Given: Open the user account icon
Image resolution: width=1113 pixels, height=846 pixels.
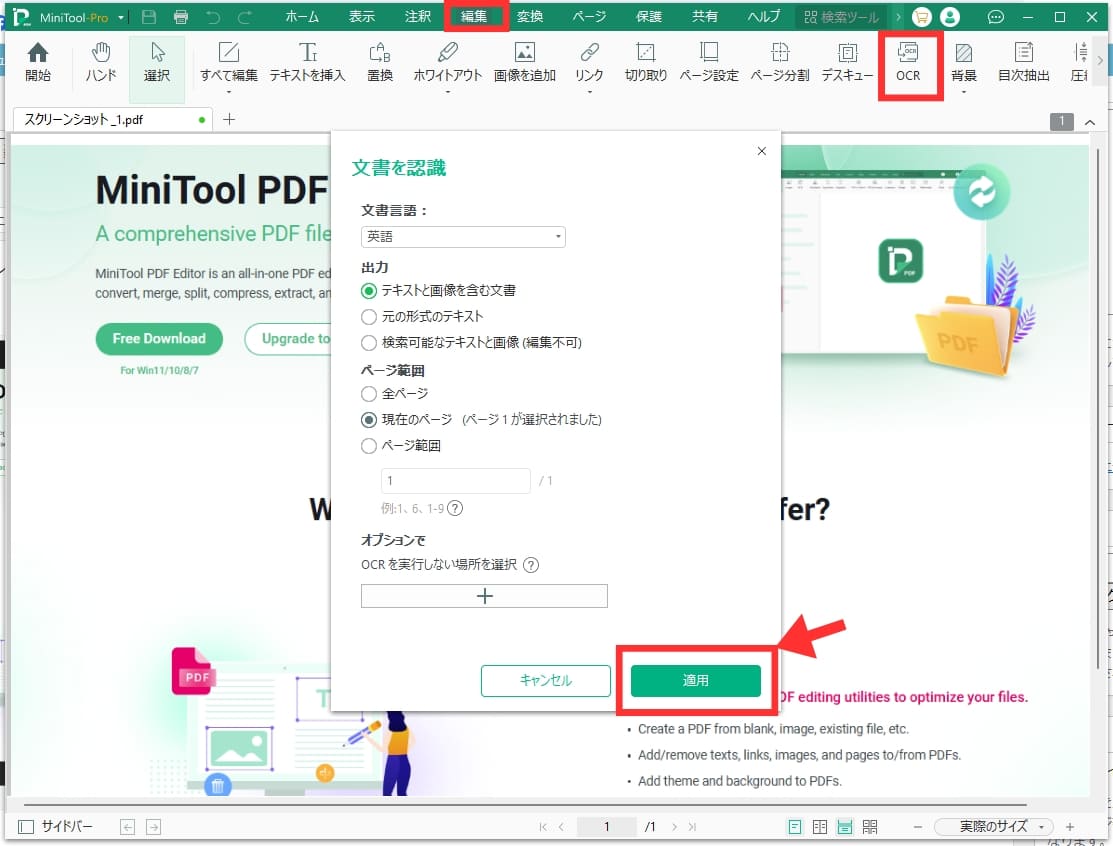Looking at the screenshot, I should click(x=950, y=17).
